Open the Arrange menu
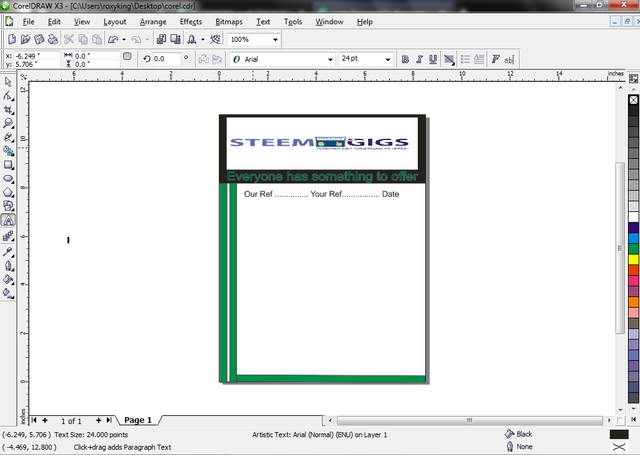 pyautogui.click(x=153, y=22)
